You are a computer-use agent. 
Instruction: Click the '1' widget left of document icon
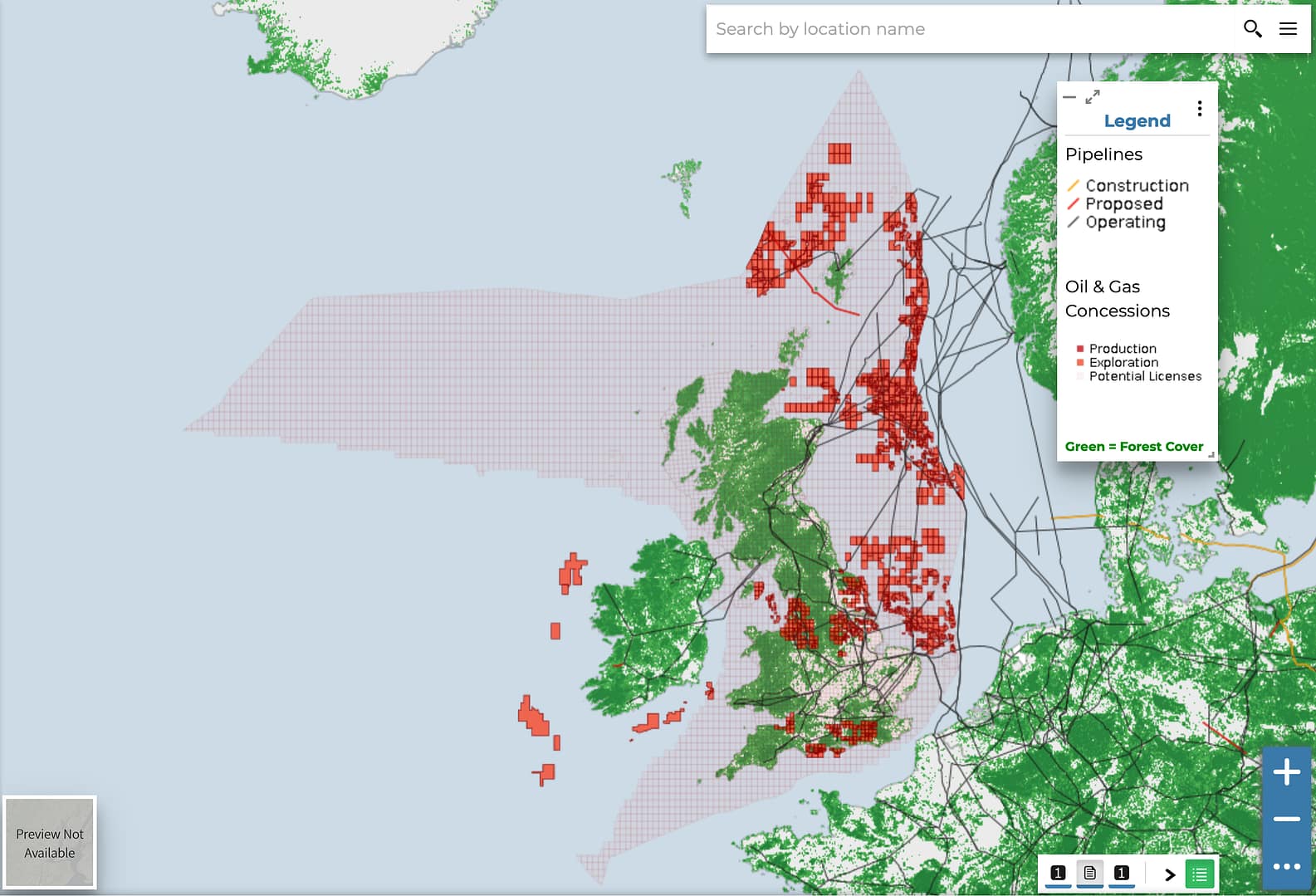tap(1058, 873)
